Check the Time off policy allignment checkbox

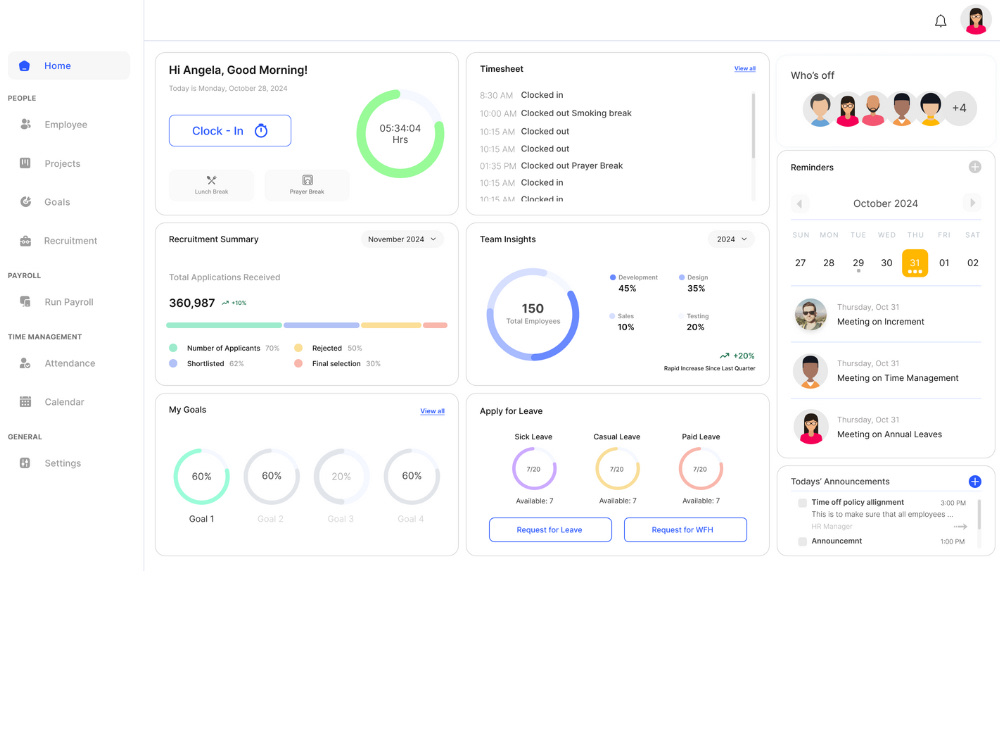pos(802,503)
